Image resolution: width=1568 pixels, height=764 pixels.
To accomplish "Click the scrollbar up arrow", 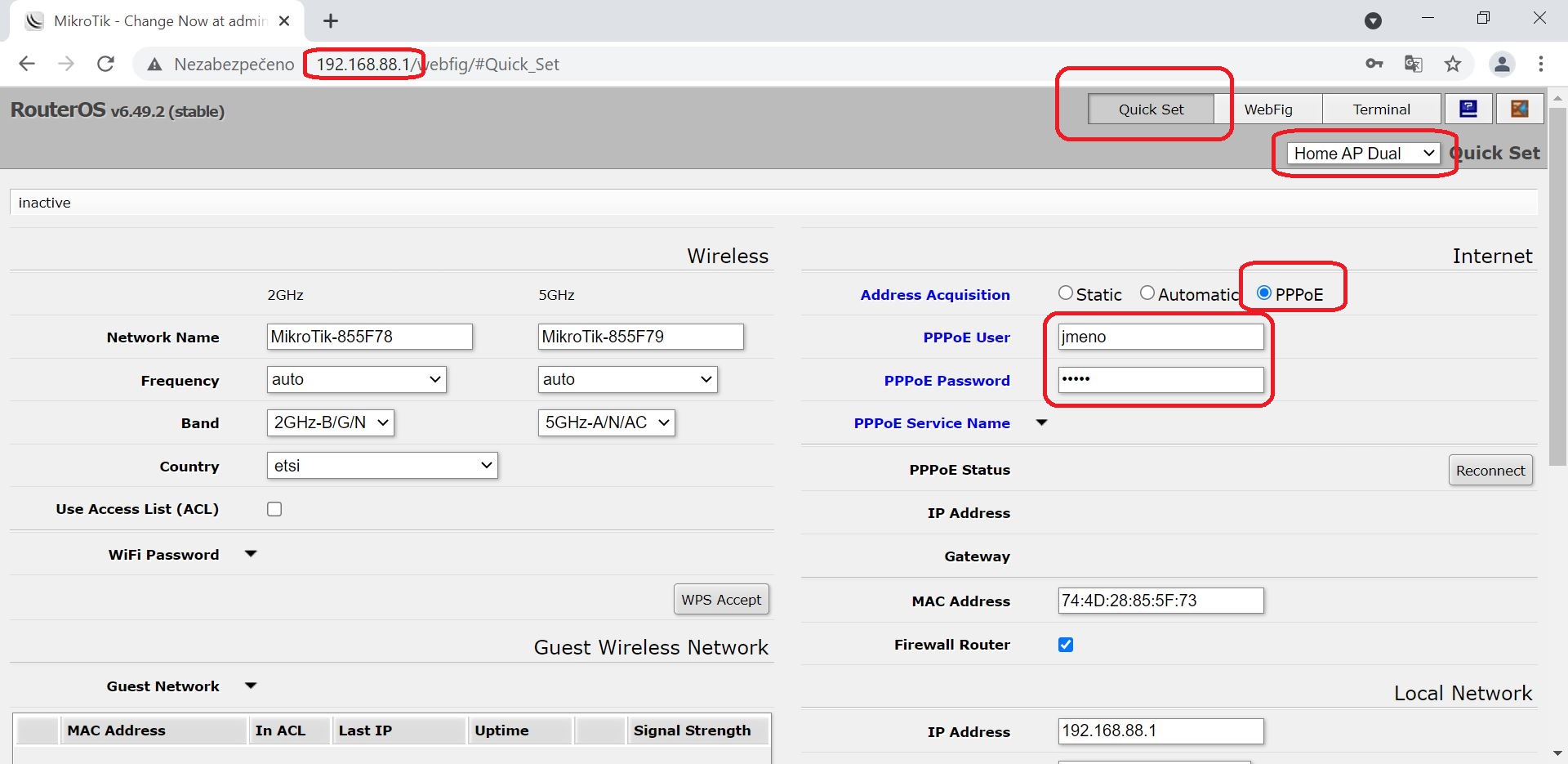I will 1558,97.
